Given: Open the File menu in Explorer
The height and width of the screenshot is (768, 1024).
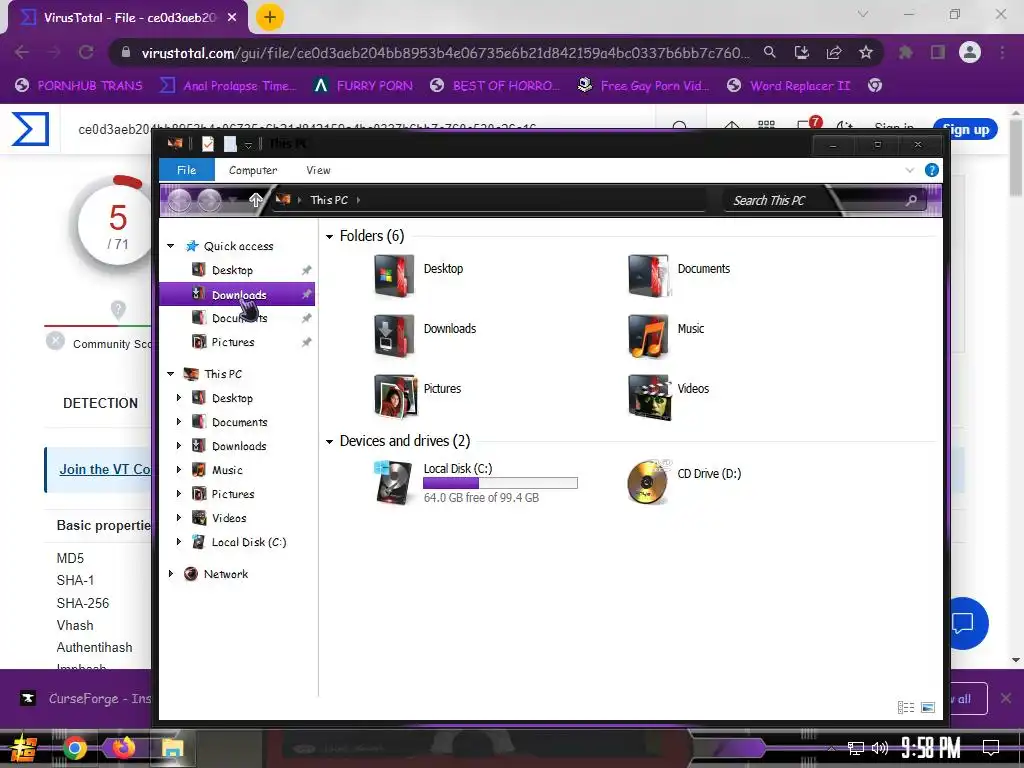Looking at the screenshot, I should 187,170.
